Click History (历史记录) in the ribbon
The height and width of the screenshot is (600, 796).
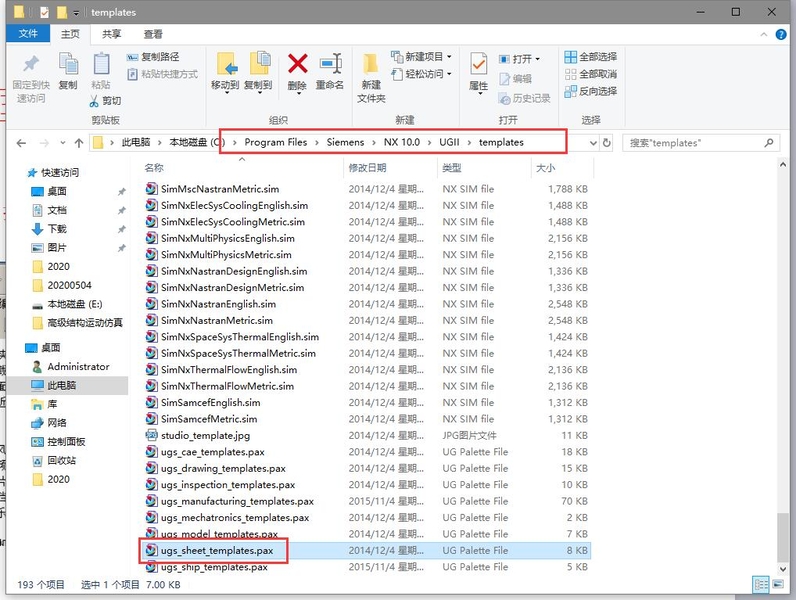pos(524,98)
